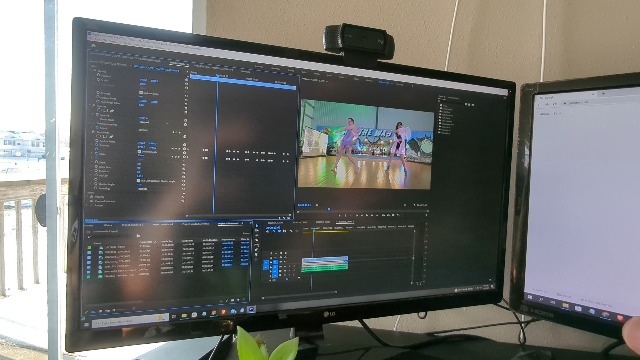Click the Project panel search field
The height and width of the screenshot is (360, 640).
pos(112,237)
